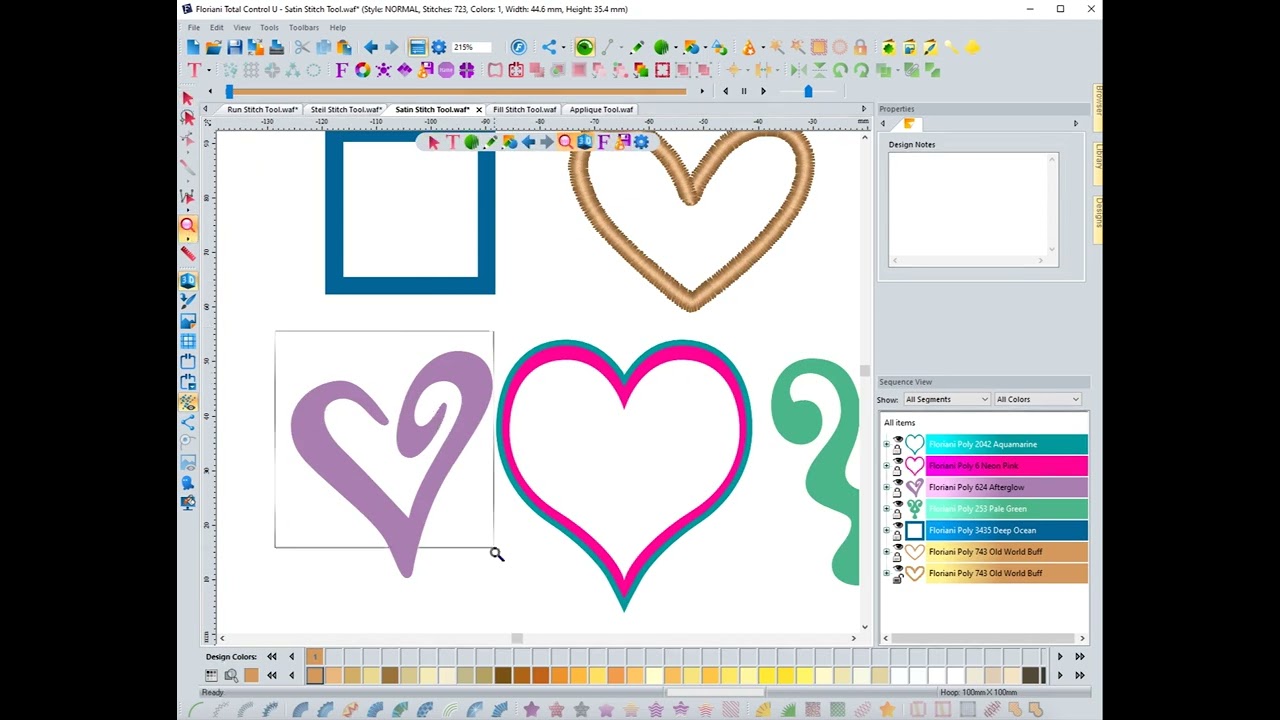Pause the stitch simulation playback

[744, 91]
